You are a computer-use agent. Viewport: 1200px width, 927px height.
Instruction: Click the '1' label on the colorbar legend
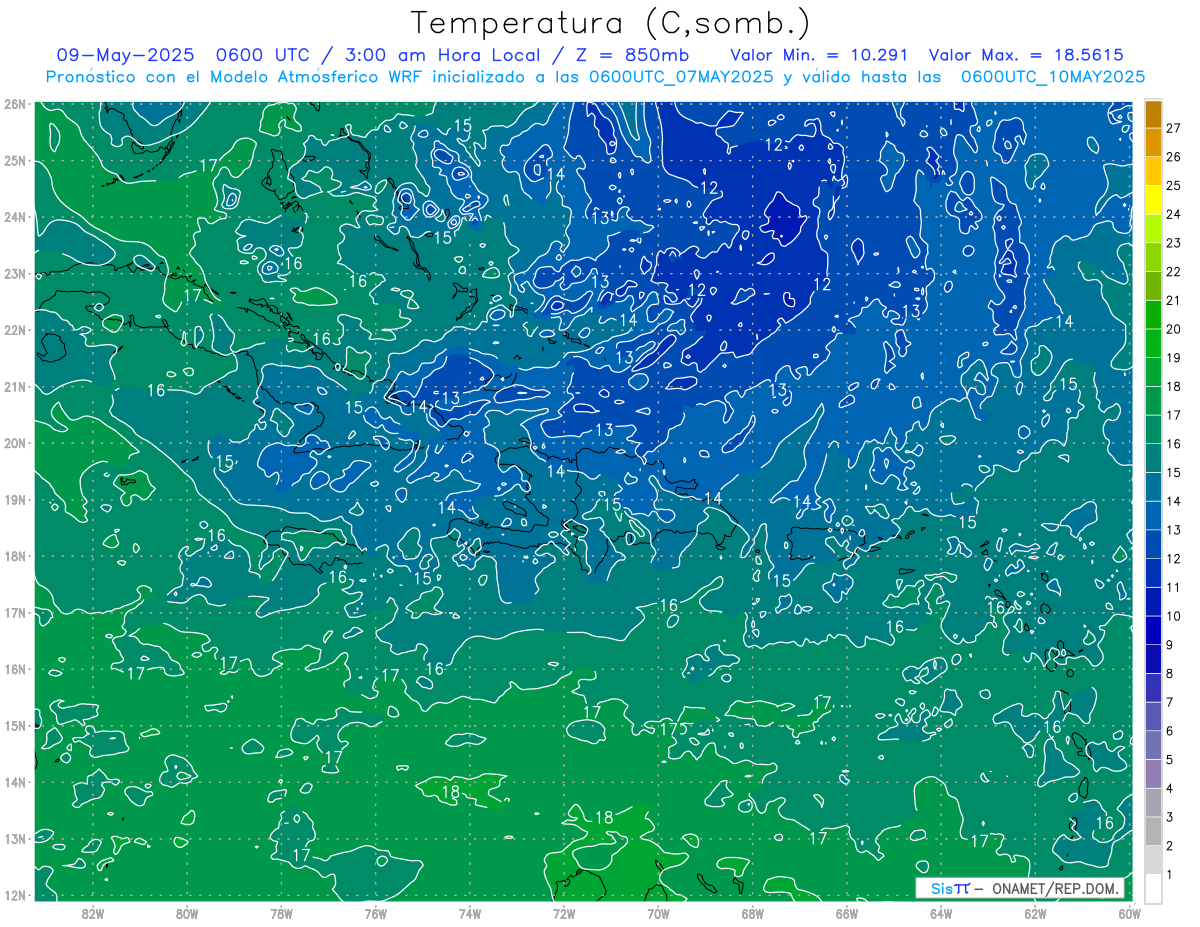1171,875
